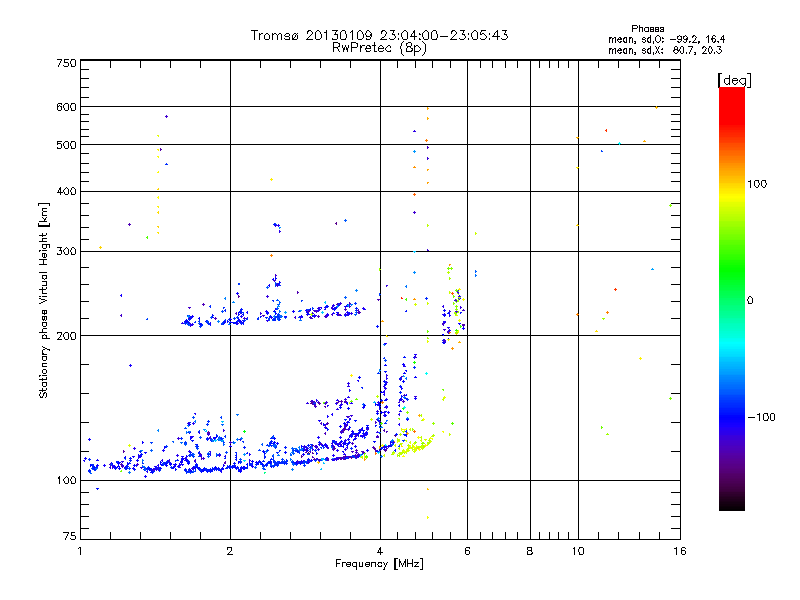
Task: Click the colorbar tick label '-100'
Action: (x=761, y=417)
